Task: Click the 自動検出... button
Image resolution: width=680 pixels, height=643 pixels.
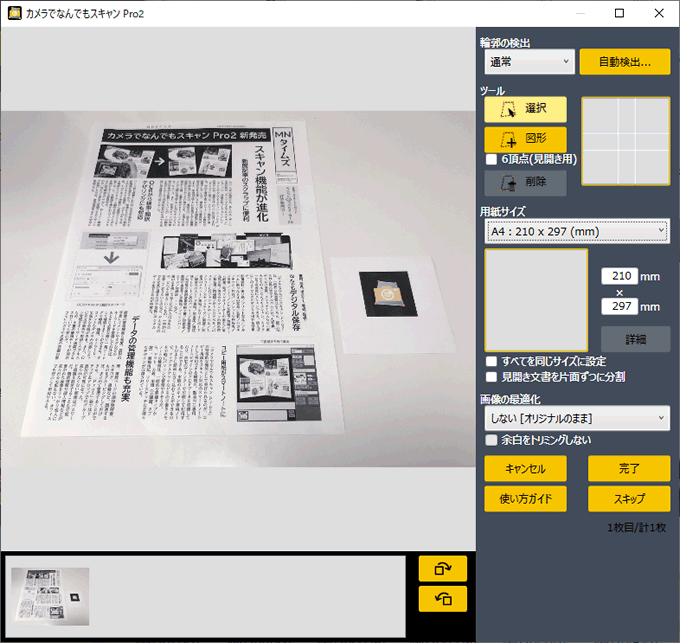Action: [624, 62]
